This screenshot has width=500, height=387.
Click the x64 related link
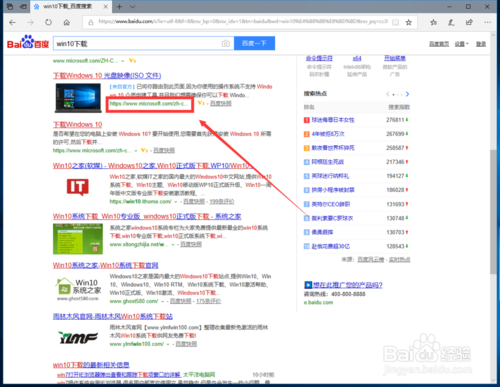357,58
